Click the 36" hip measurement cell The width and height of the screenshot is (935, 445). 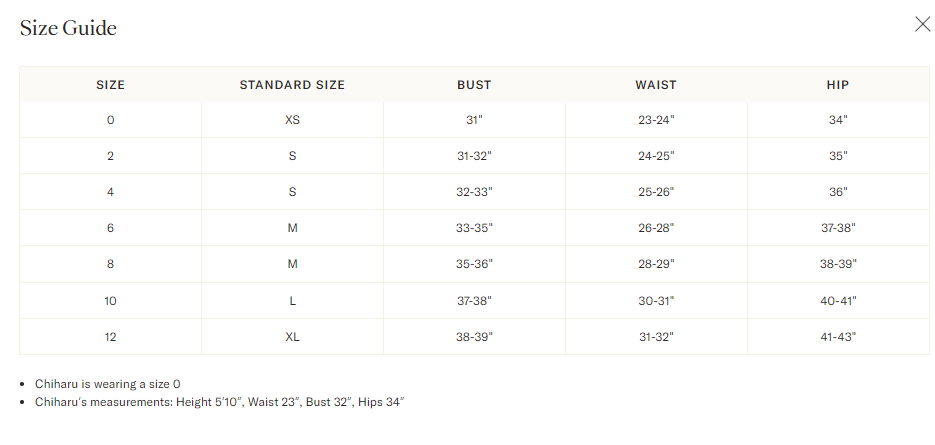(x=838, y=192)
